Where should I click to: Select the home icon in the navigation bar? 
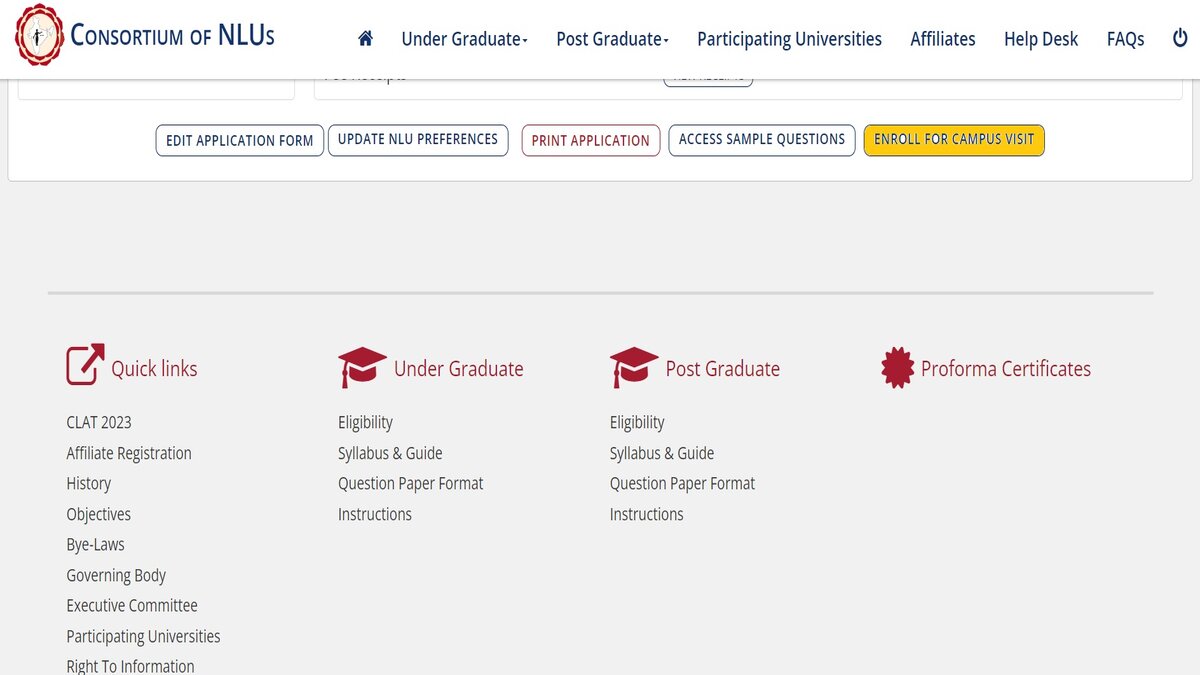365,38
